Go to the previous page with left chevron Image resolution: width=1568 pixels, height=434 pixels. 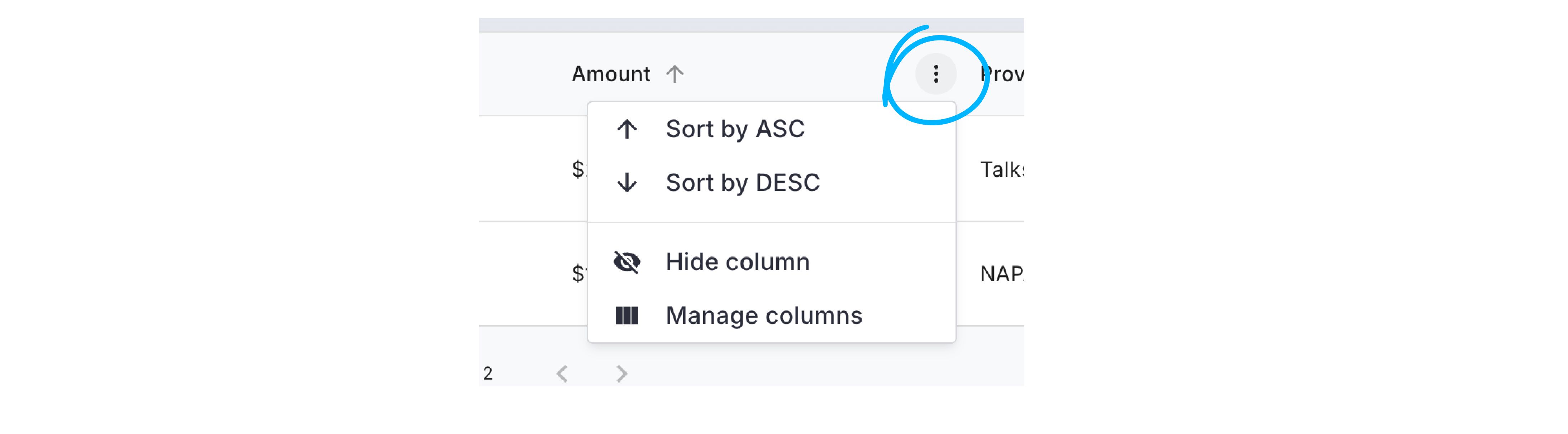tap(562, 373)
